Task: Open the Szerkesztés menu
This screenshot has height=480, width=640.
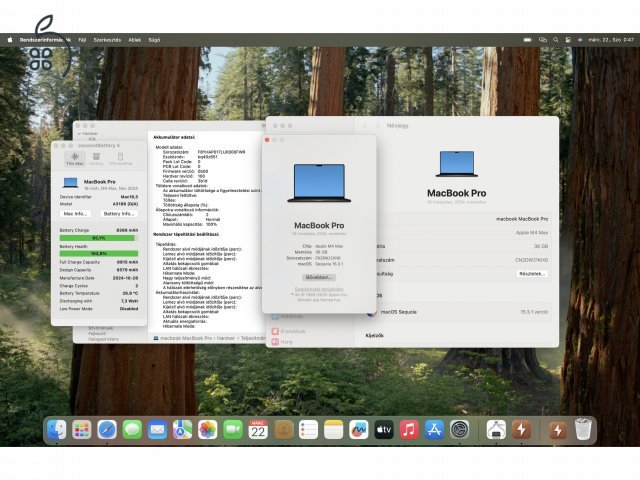Action: [107, 40]
